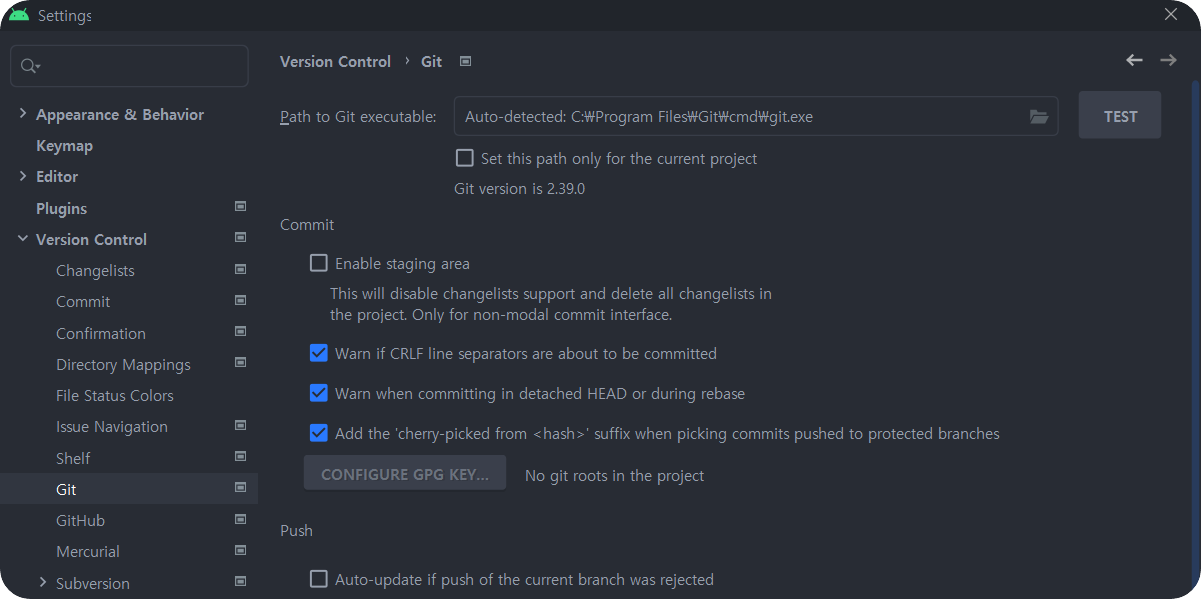The height and width of the screenshot is (599, 1201).
Task: Click project settings icon beside GitHub
Action: (x=240, y=520)
